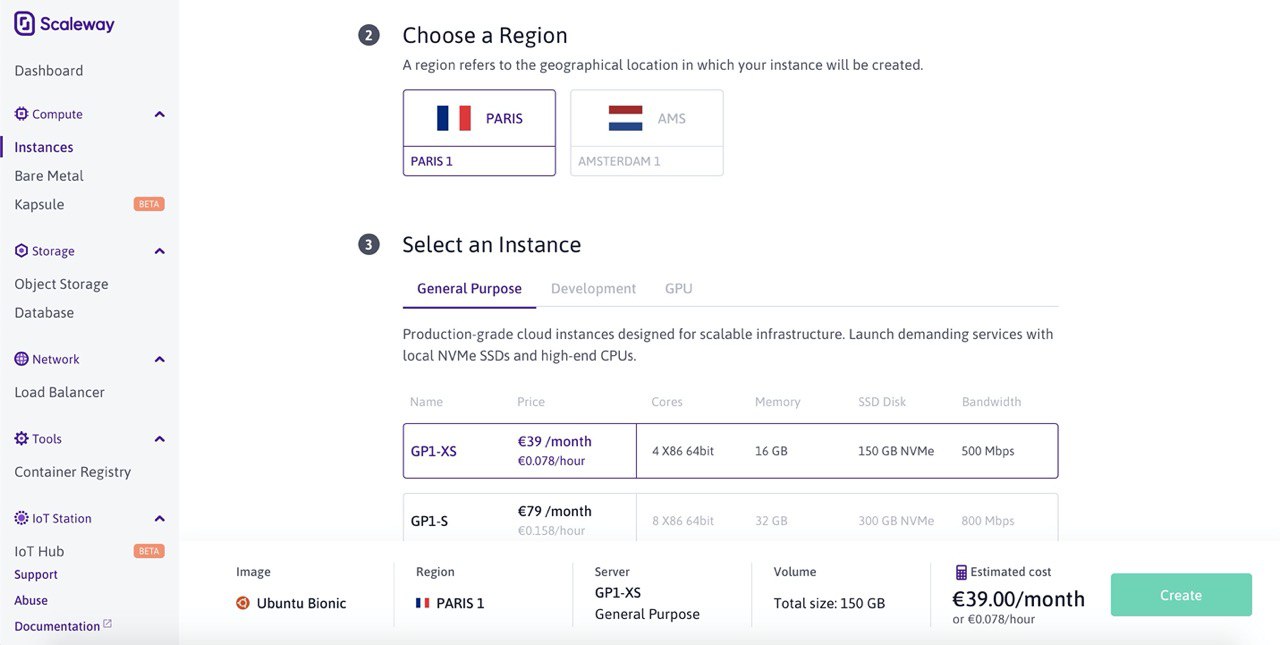Collapse the Network section chevron
The width and height of the screenshot is (1280, 645).
(159, 359)
